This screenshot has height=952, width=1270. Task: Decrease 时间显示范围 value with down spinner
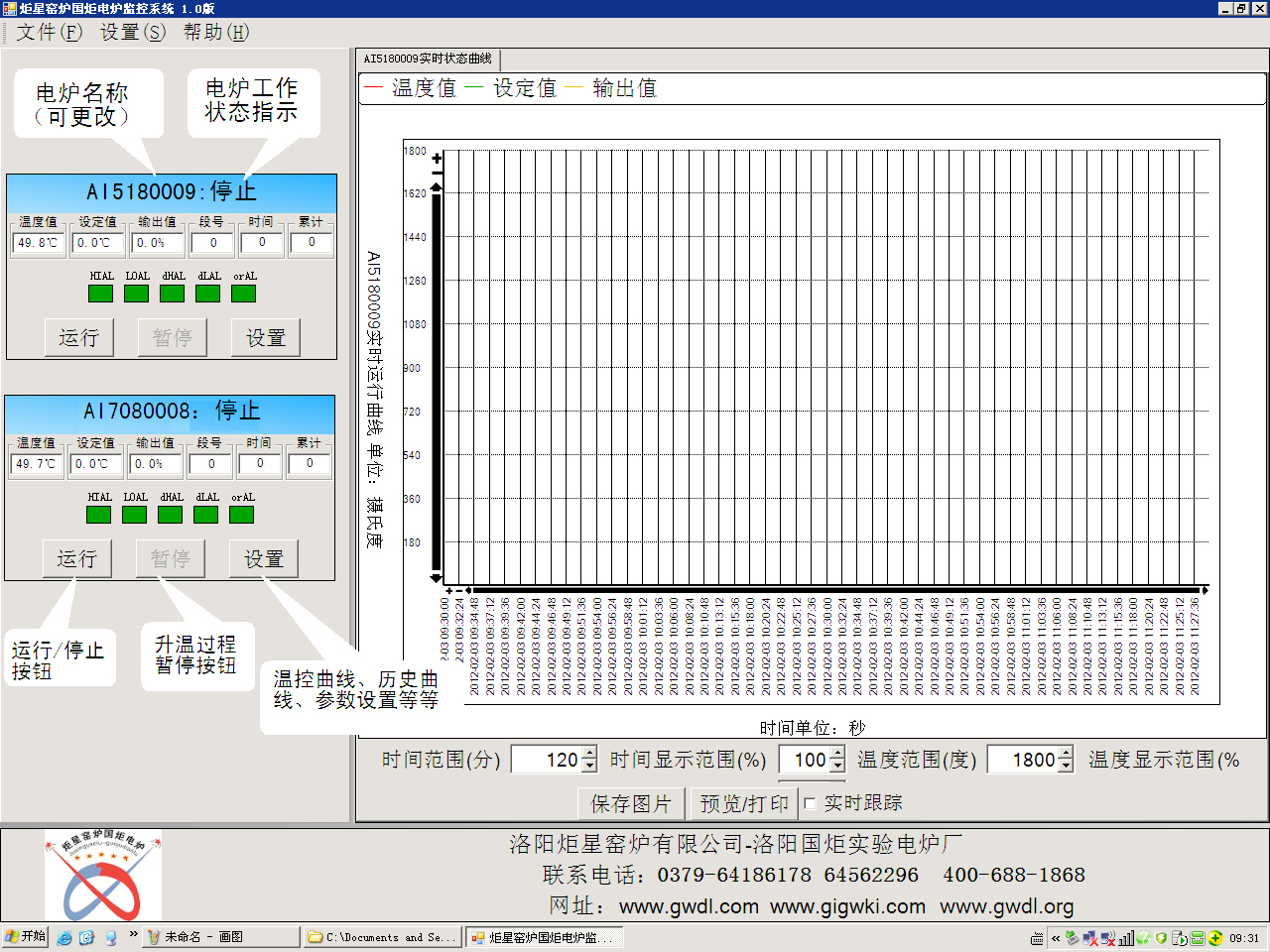[x=837, y=766]
